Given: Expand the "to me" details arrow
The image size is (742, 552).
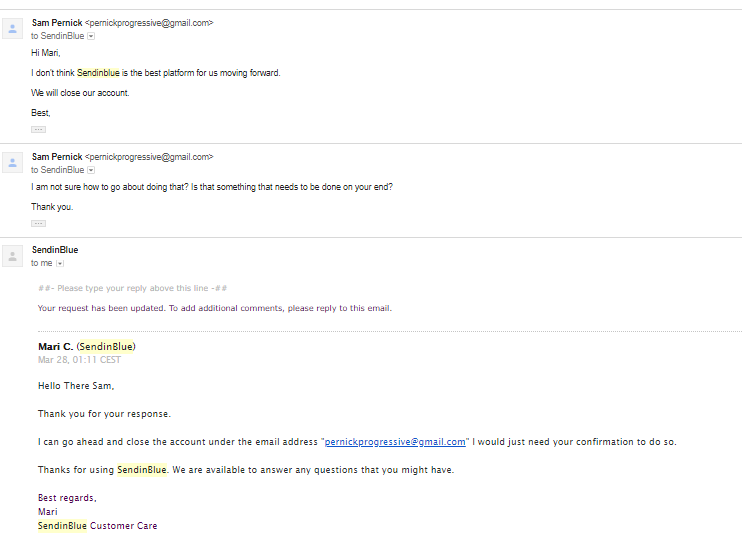Looking at the screenshot, I should 60,264.
